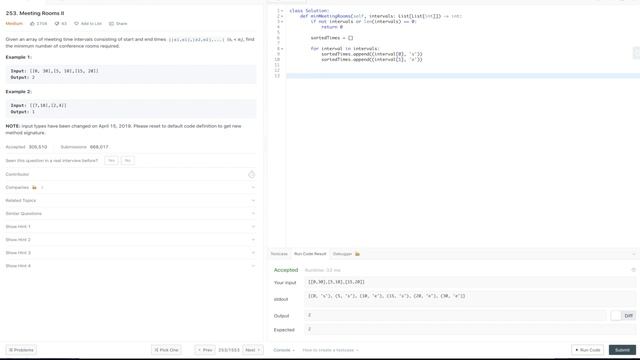Image resolution: width=640 pixels, height=360 pixels.
Task: Click the Add to List heart icon
Action: click(76, 24)
